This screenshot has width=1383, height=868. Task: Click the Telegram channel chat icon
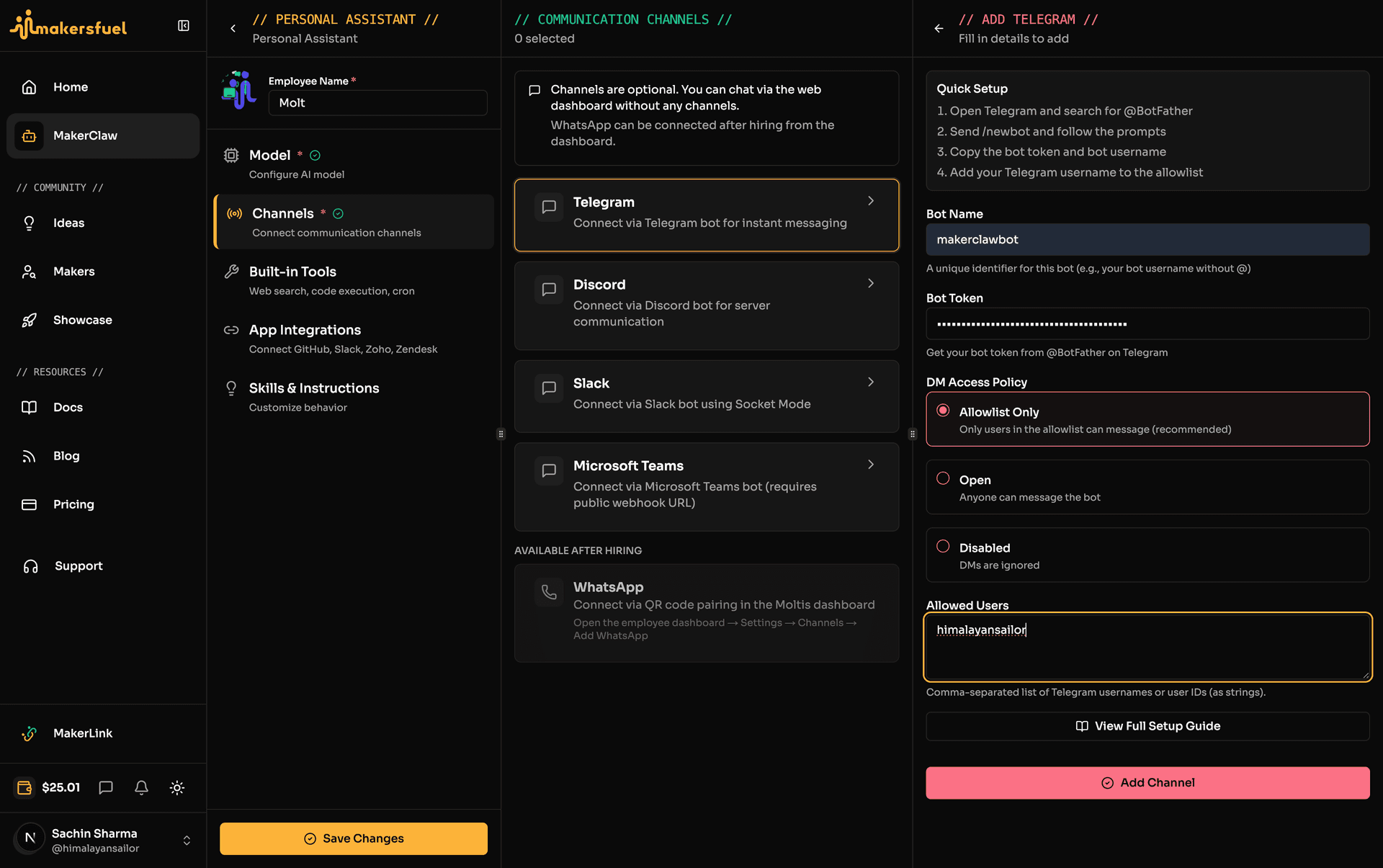tap(549, 207)
